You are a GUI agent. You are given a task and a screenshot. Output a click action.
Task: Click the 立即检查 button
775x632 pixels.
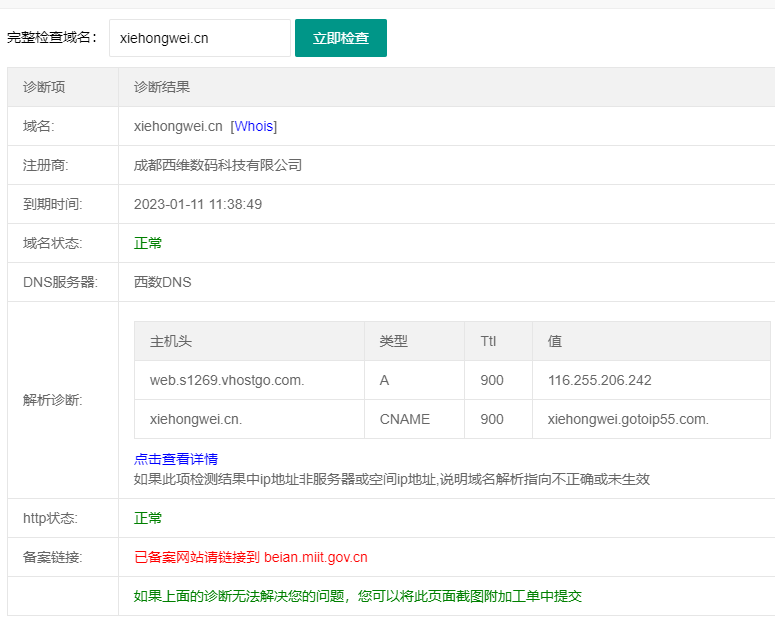pyautogui.click(x=341, y=38)
